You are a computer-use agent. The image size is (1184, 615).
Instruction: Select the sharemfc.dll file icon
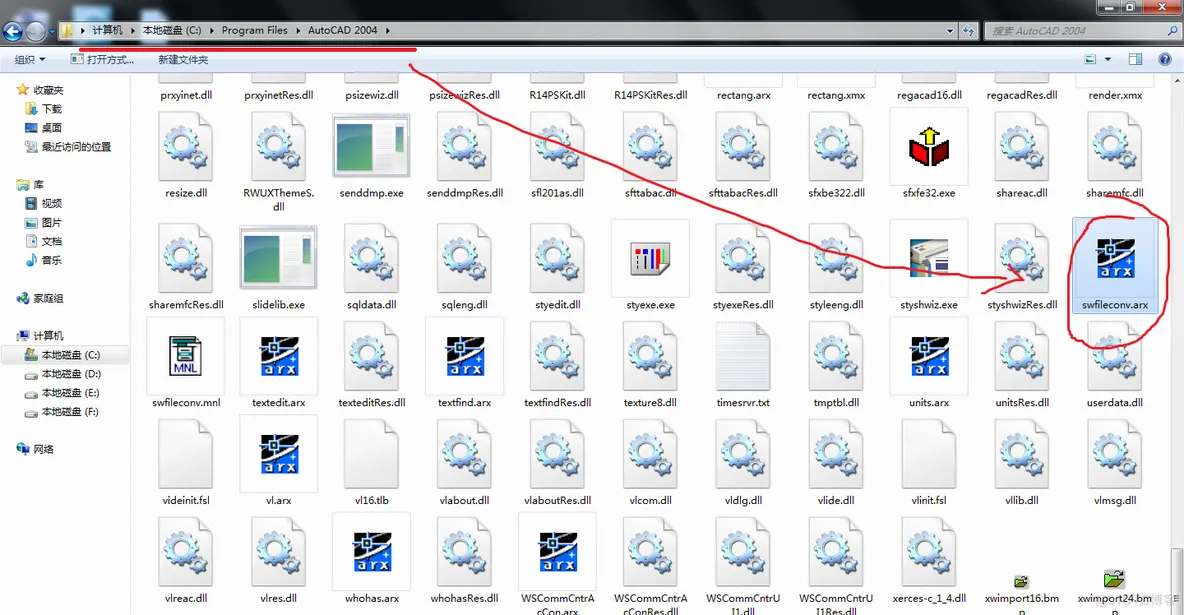(x=1115, y=147)
